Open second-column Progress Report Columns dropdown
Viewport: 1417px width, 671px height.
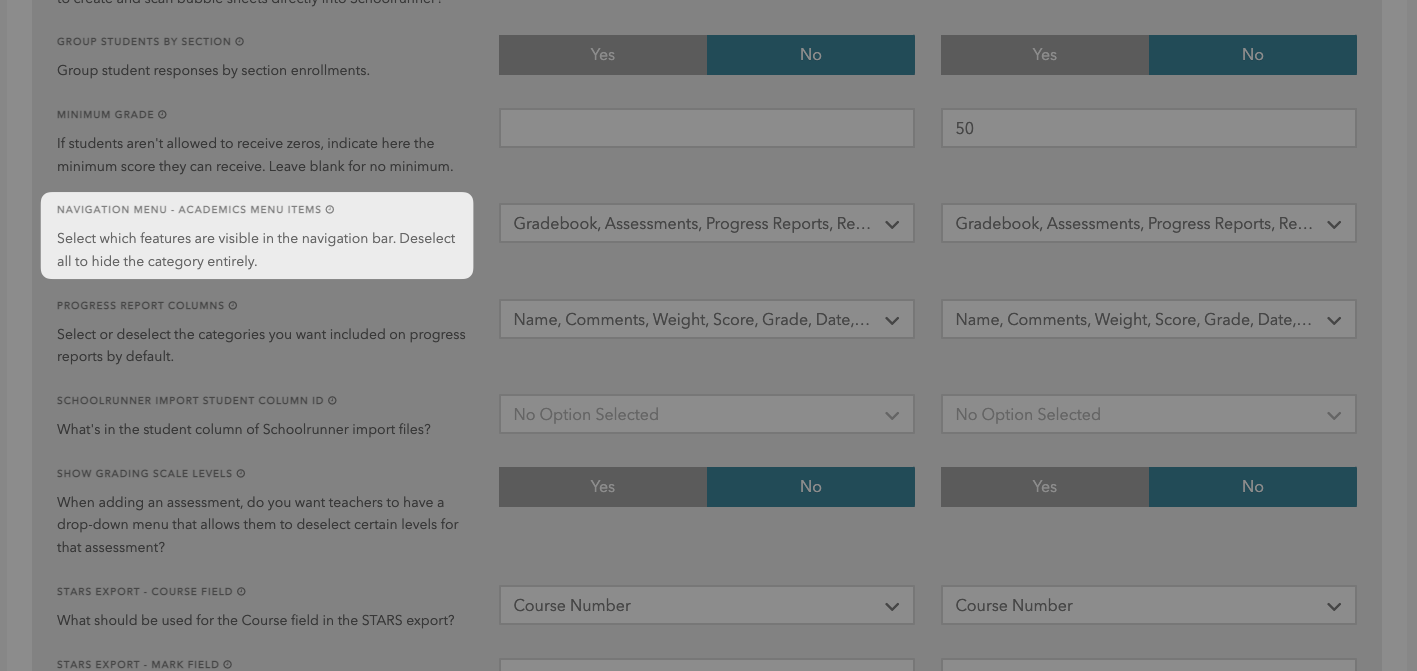[x=1148, y=320]
